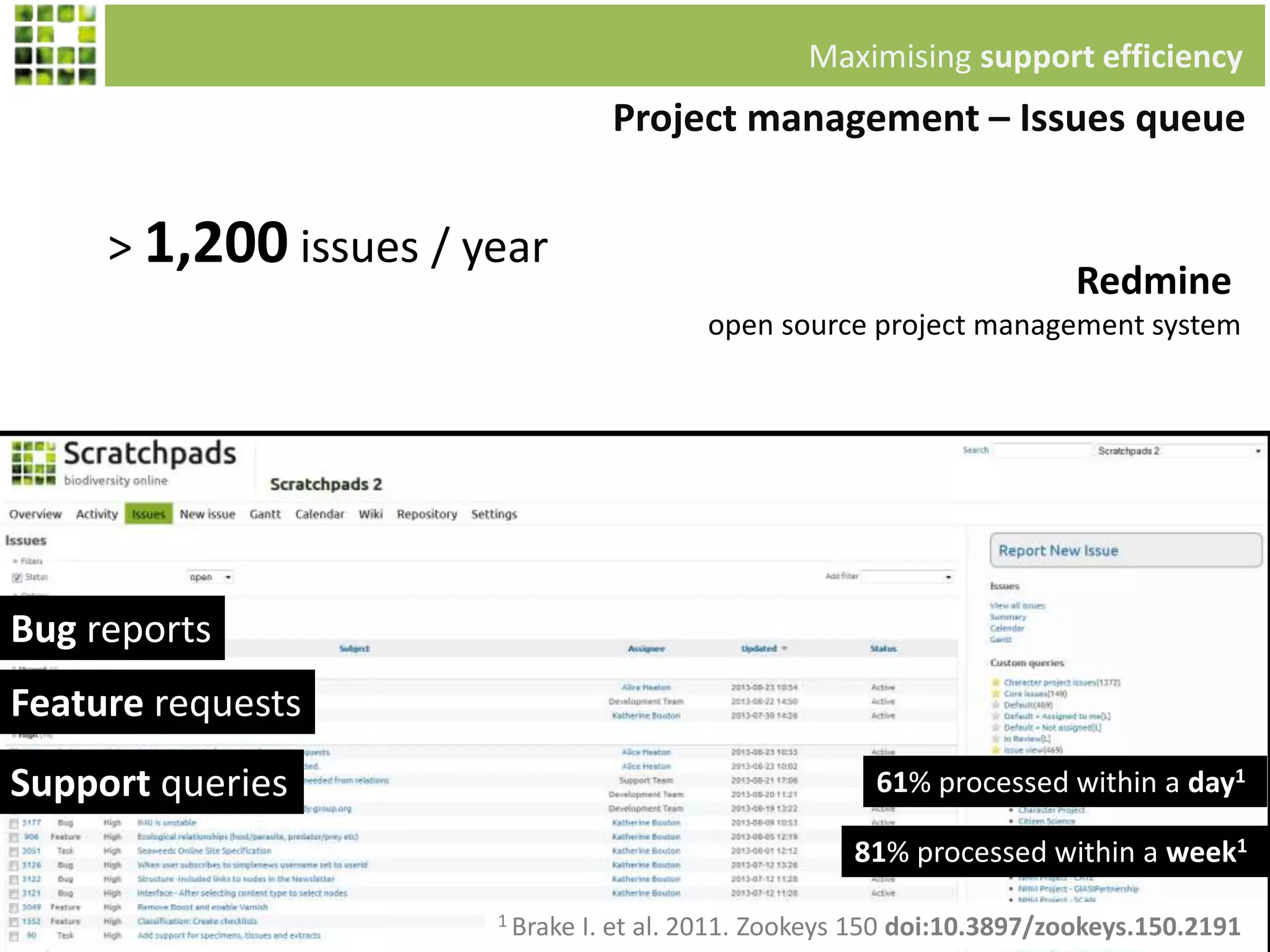This screenshot has width=1270, height=952.
Task: Click the Report New Issue button
Action: tap(1126, 550)
